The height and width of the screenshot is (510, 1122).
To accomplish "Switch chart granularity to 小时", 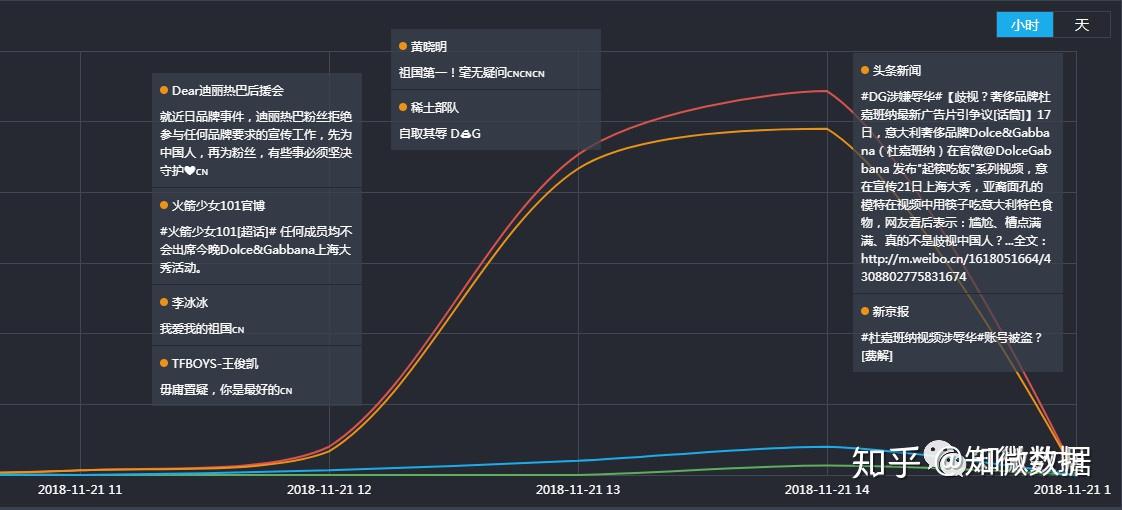I will (1025, 25).
